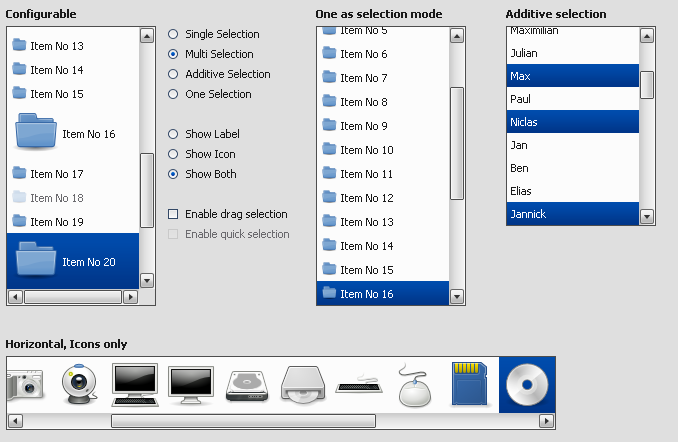Click up arrow of the Configurable list scrollbar

[147, 35]
